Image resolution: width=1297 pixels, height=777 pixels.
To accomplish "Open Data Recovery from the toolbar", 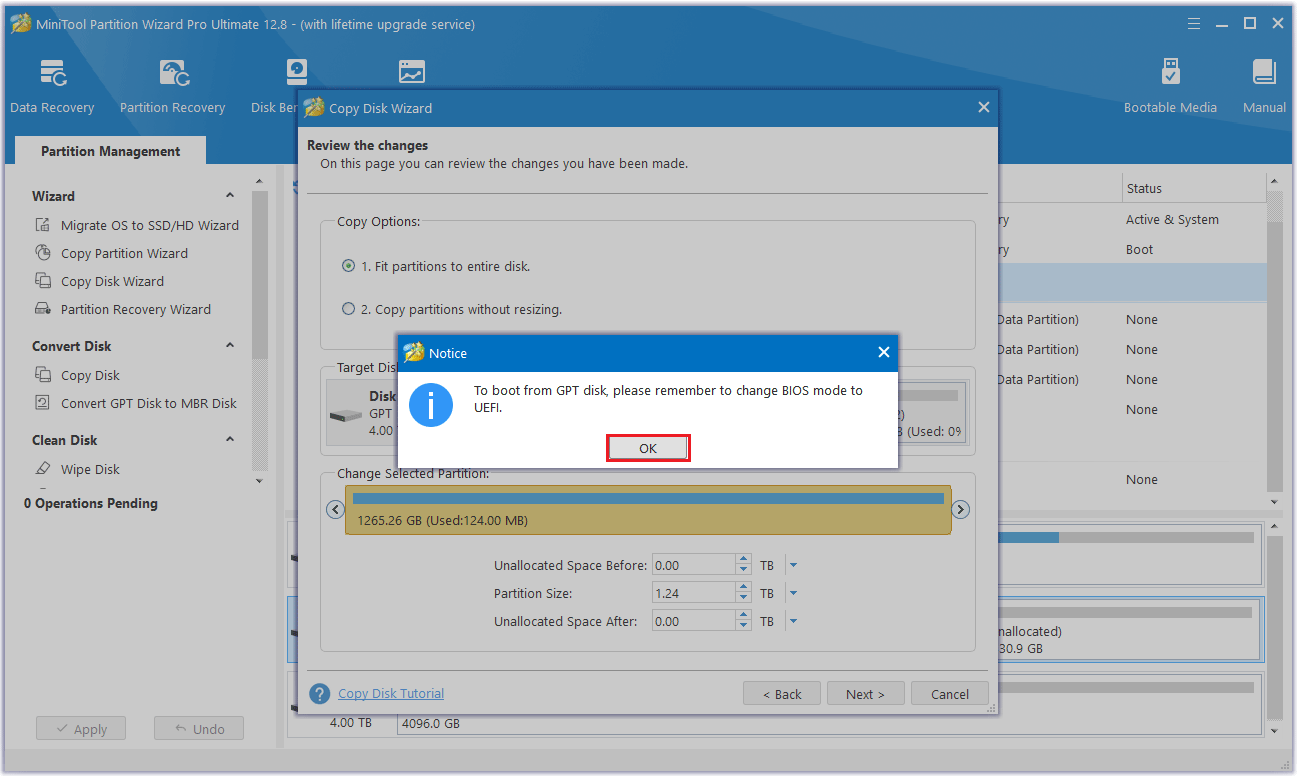I will pos(52,88).
